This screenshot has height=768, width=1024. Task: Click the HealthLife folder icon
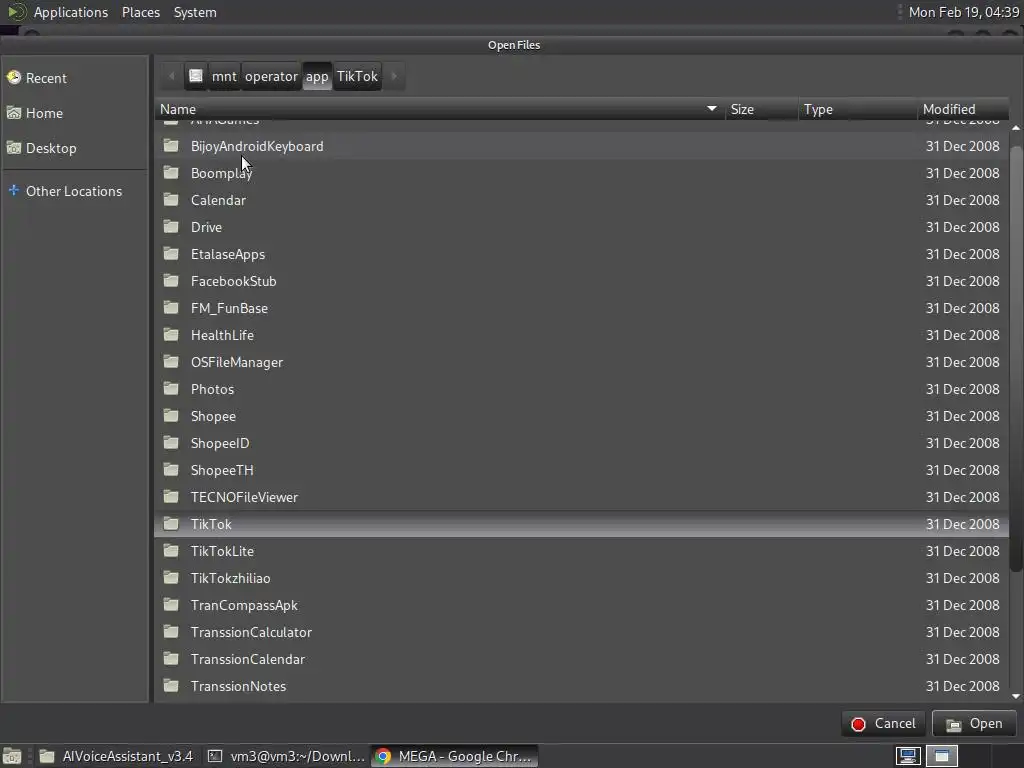pos(171,334)
